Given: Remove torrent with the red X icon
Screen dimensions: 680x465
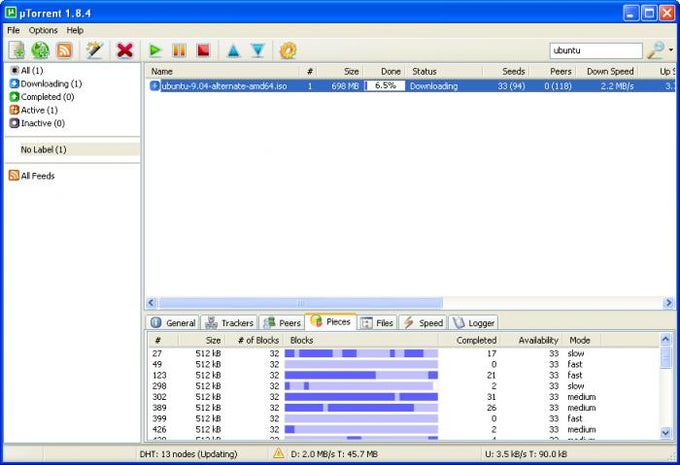Looking at the screenshot, I should (x=125, y=50).
